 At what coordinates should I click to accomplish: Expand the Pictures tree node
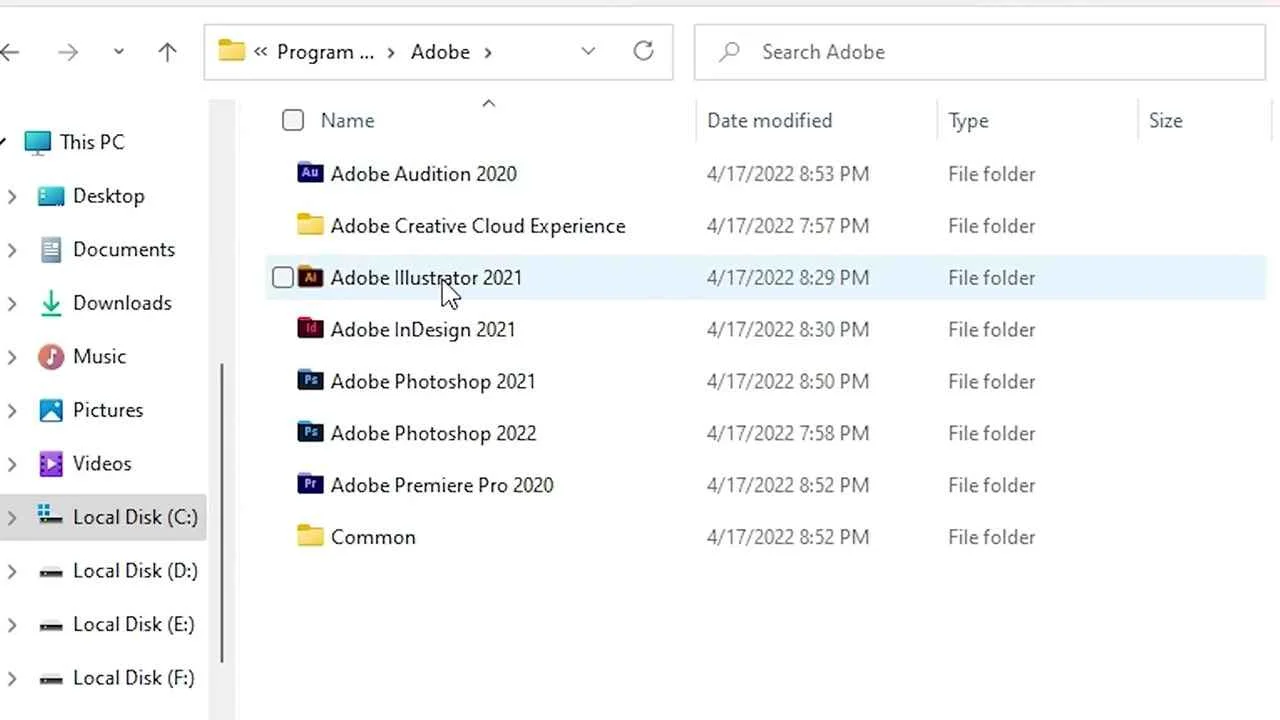tap(12, 411)
